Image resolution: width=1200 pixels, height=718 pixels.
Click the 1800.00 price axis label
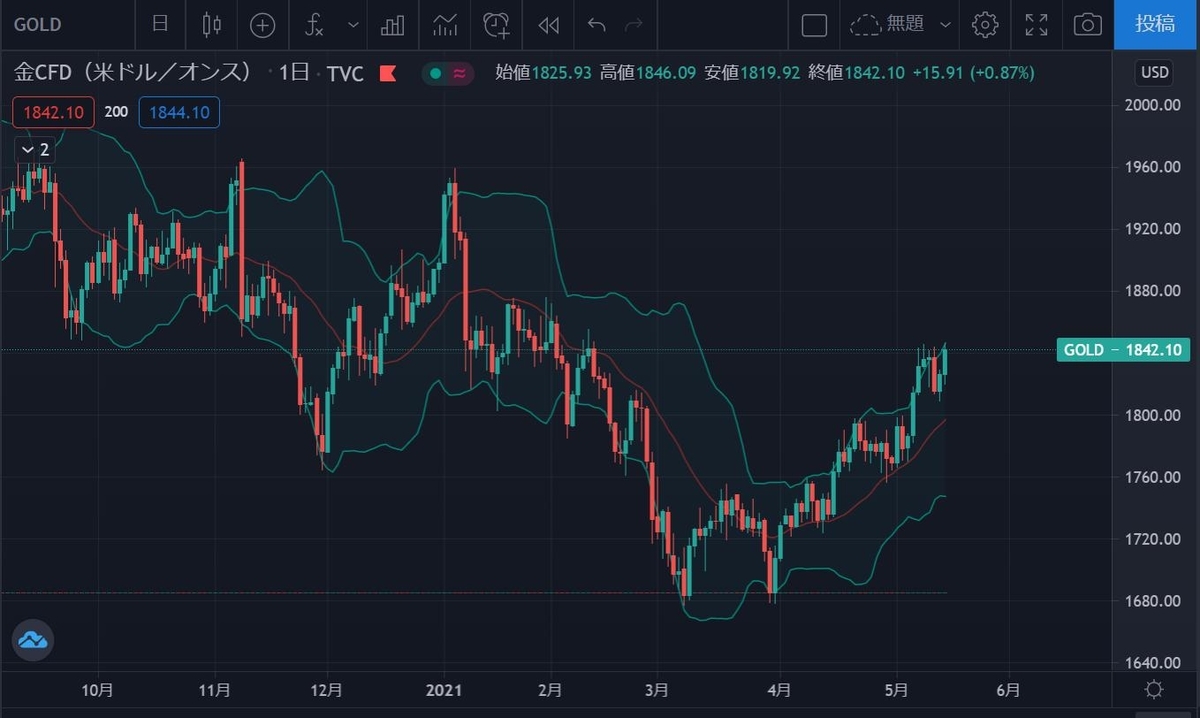[1153, 415]
